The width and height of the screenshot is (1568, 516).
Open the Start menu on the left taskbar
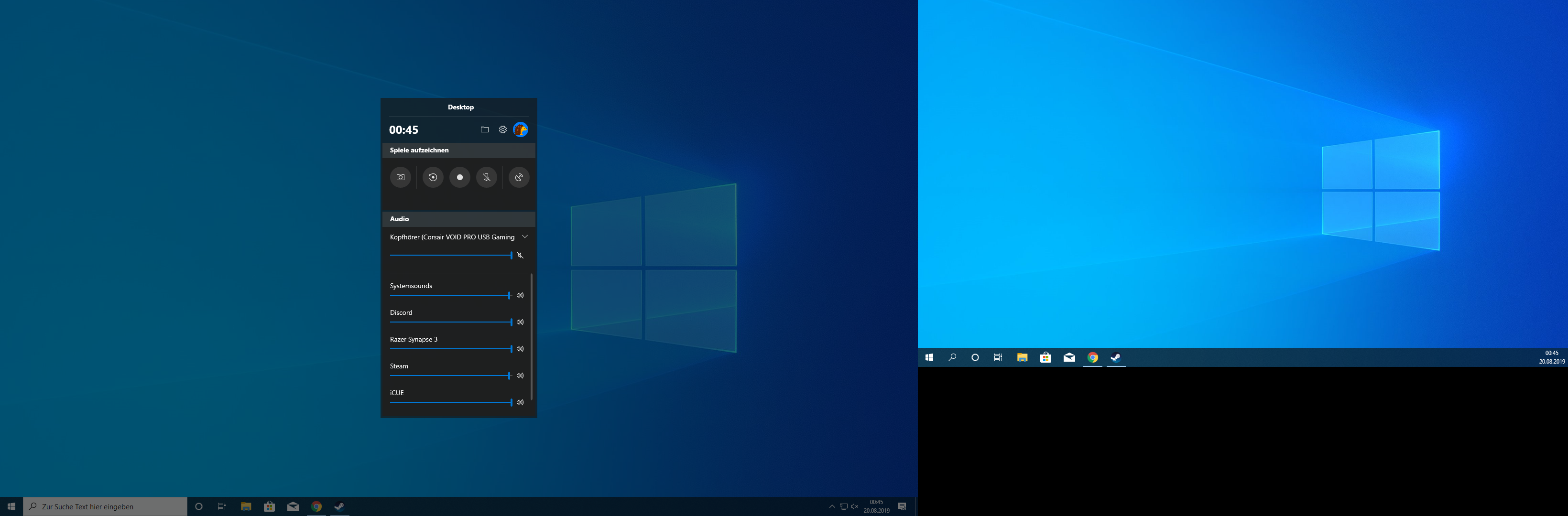point(11,506)
